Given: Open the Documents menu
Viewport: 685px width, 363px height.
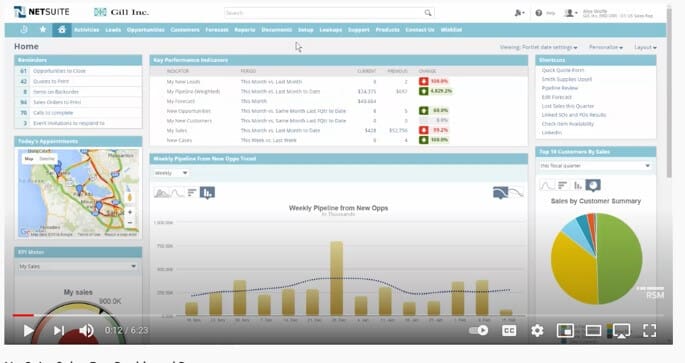Looking at the screenshot, I should [x=277, y=30].
